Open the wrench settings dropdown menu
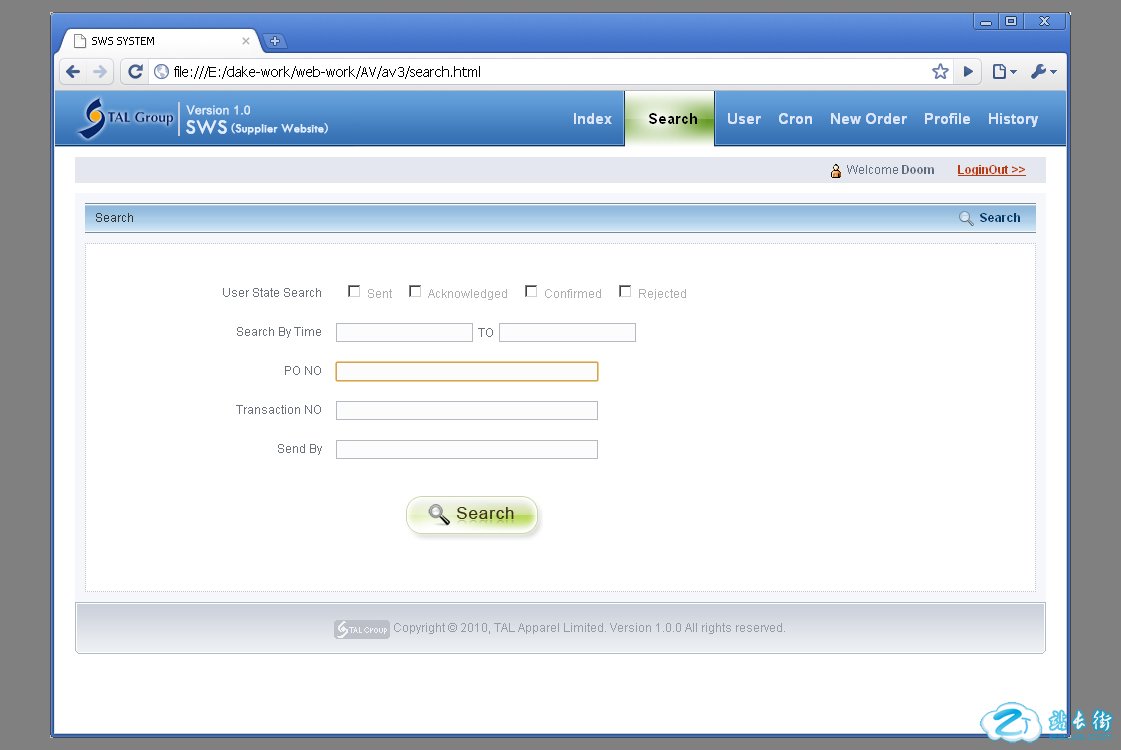This screenshot has width=1121, height=750. tap(1043, 72)
